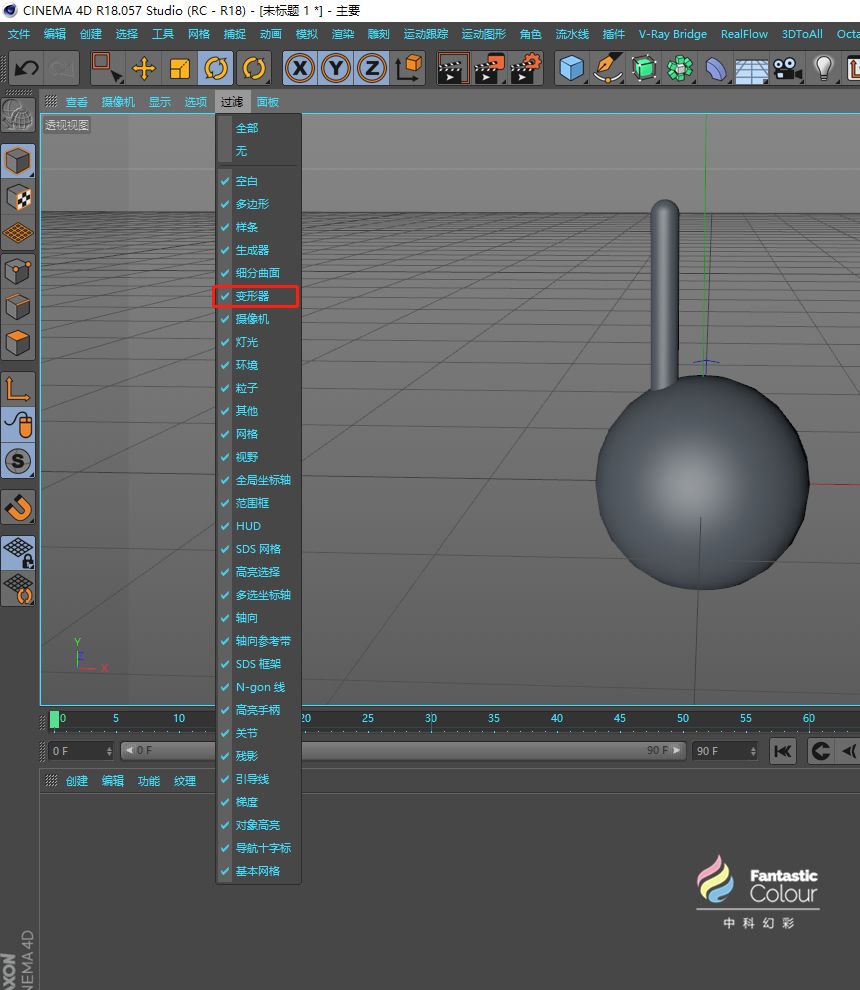Disable the HUD filter option
The height and width of the screenshot is (990, 860).
pos(248,526)
